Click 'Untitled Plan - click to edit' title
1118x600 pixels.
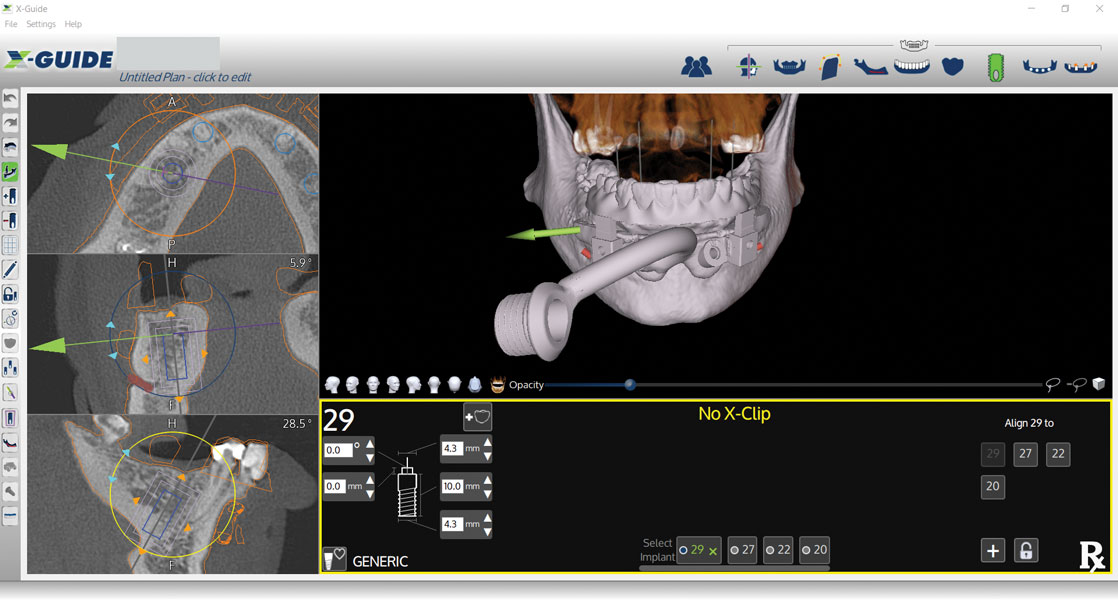click(x=185, y=77)
